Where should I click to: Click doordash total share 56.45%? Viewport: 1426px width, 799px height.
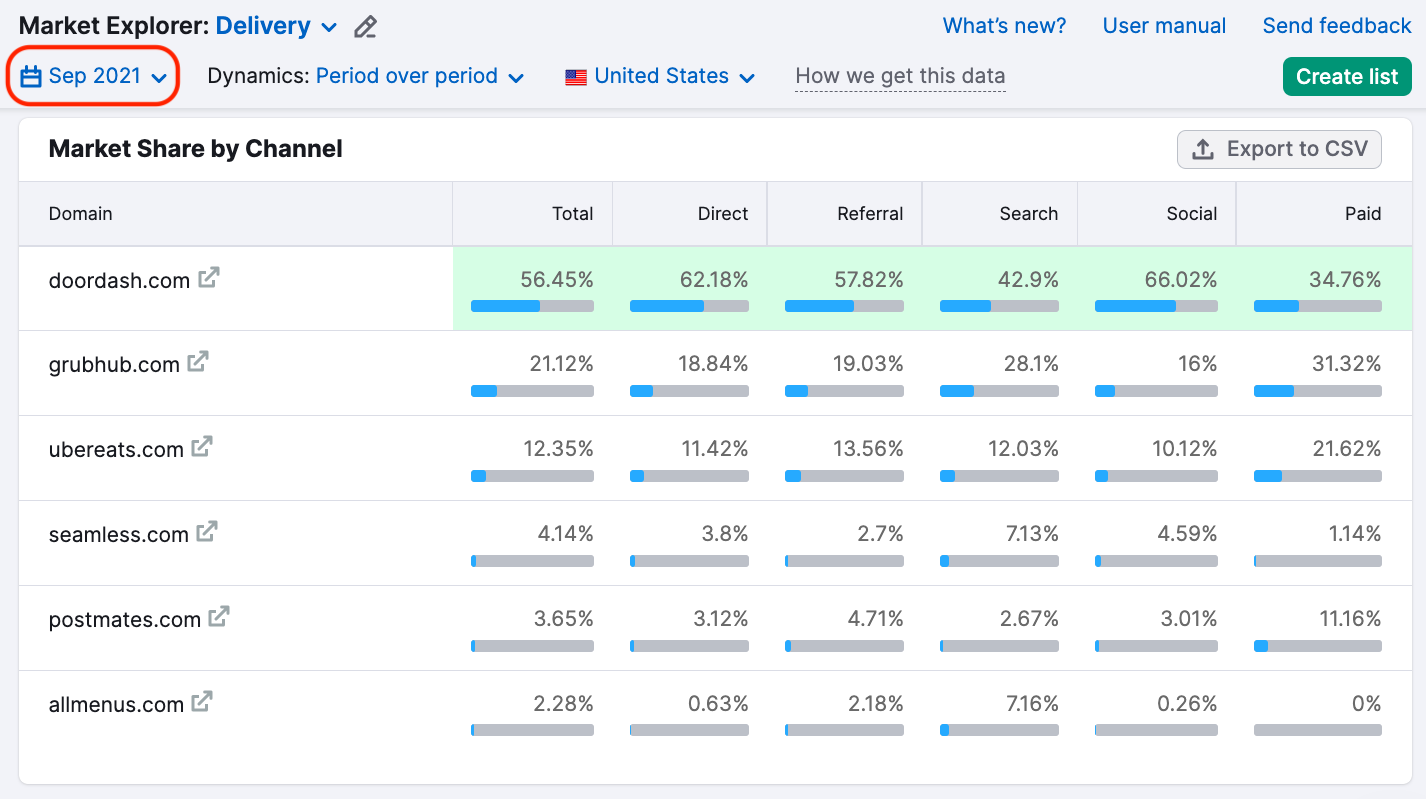(557, 279)
